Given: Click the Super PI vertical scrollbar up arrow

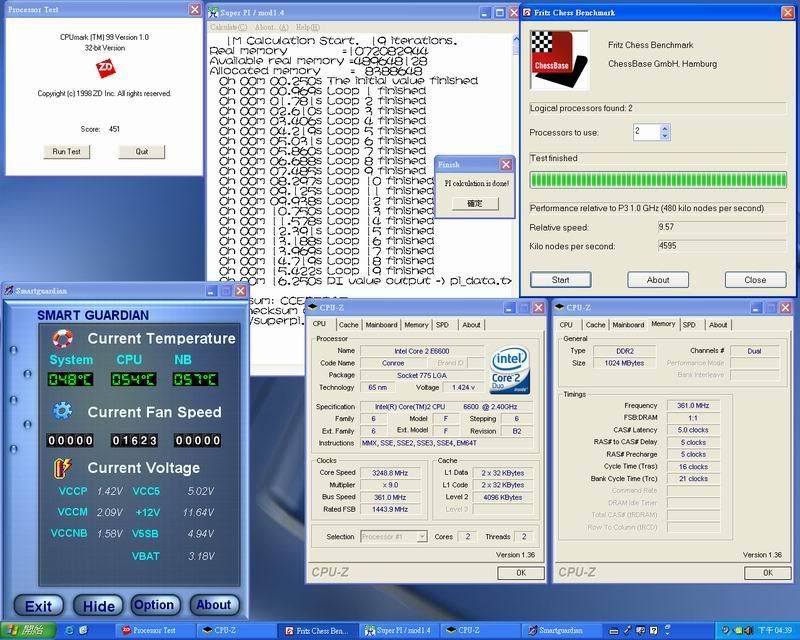Looking at the screenshot, I should 515,38.
